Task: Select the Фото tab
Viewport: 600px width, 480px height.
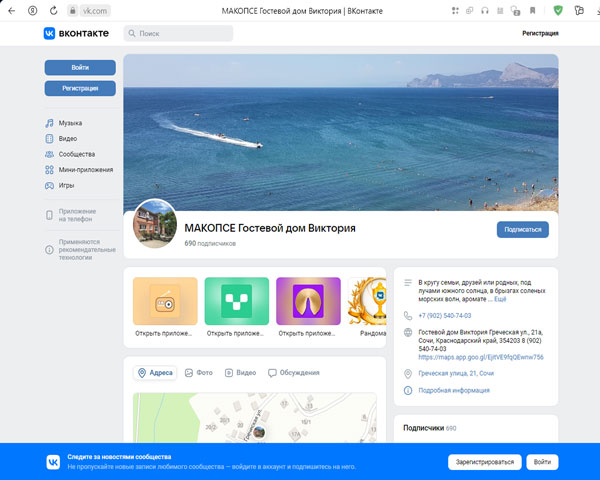Action: (x=199, y=373)
